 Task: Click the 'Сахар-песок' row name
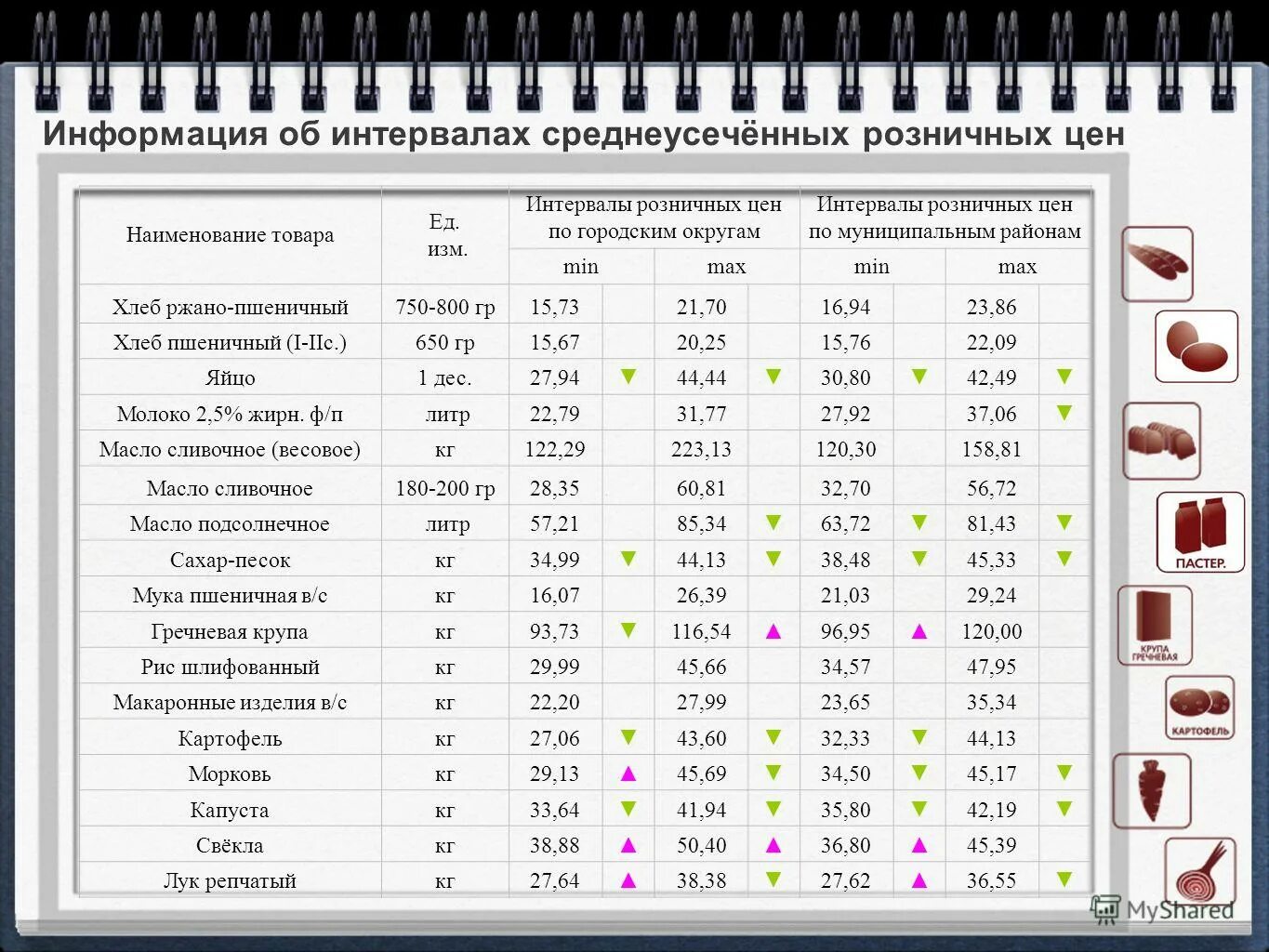pos(230,560)
